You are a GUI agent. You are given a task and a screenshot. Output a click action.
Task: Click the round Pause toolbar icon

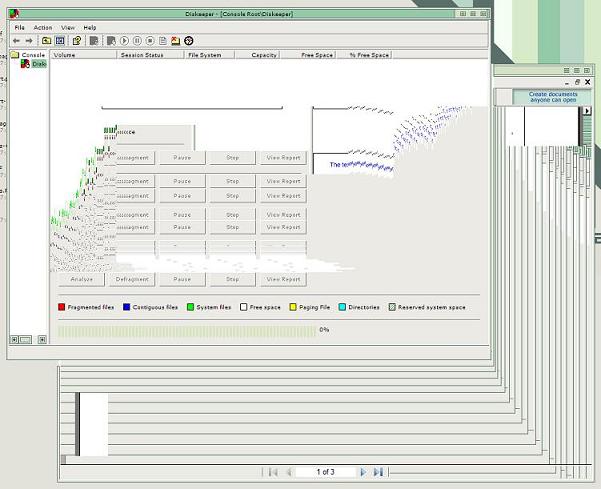(x=137, y=41)
